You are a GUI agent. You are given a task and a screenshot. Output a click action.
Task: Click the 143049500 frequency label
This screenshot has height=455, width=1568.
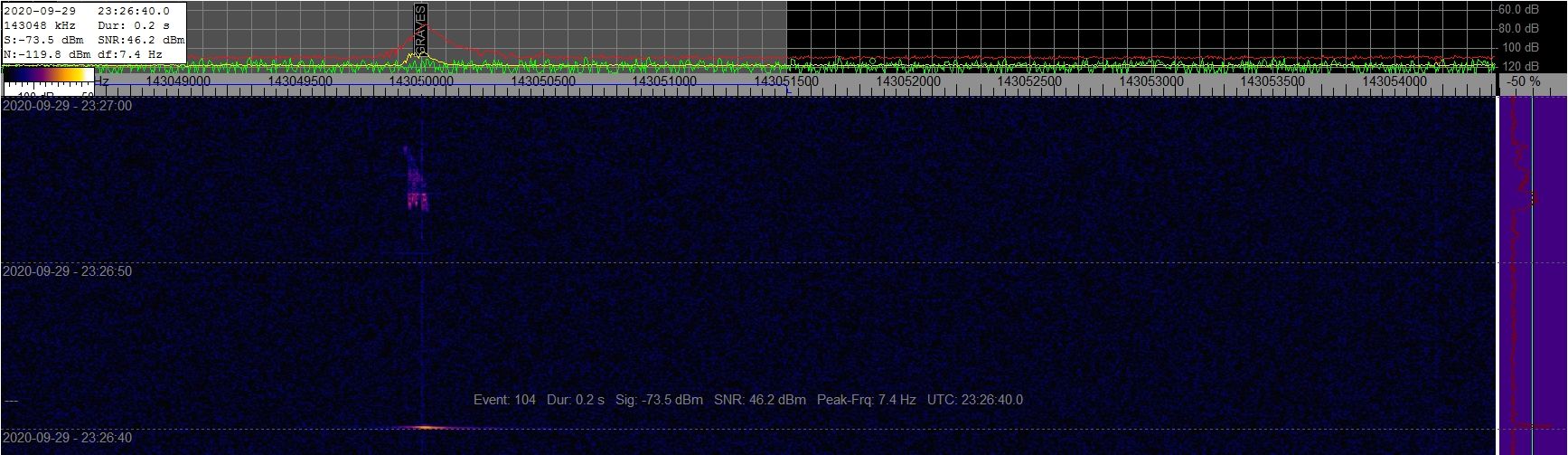click(300, 81)
